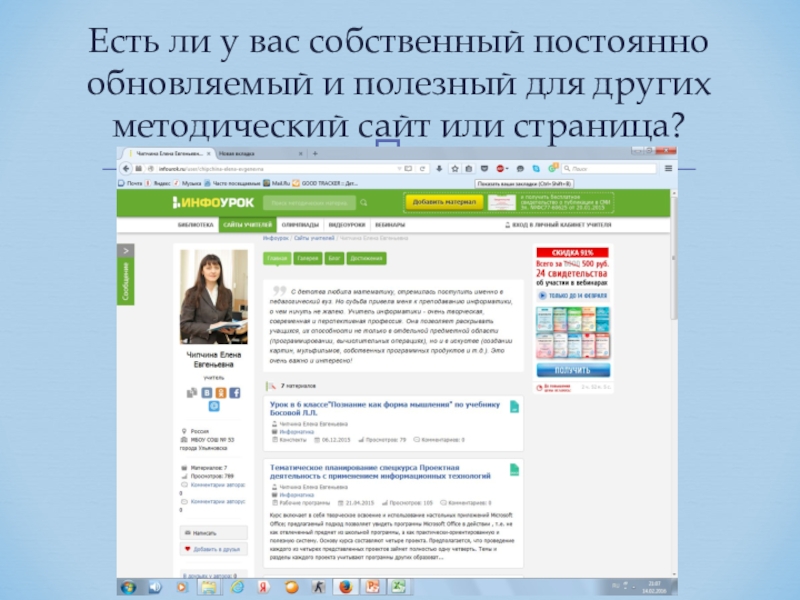Click the blue Skype toolbar icon

tap(536, 168)
